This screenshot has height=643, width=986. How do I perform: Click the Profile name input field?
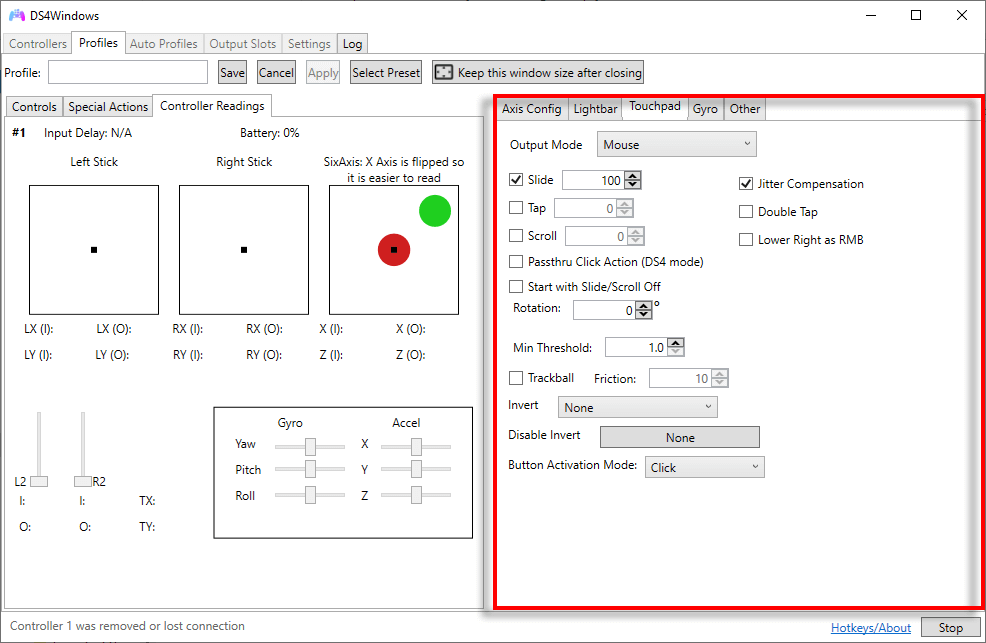128,72
